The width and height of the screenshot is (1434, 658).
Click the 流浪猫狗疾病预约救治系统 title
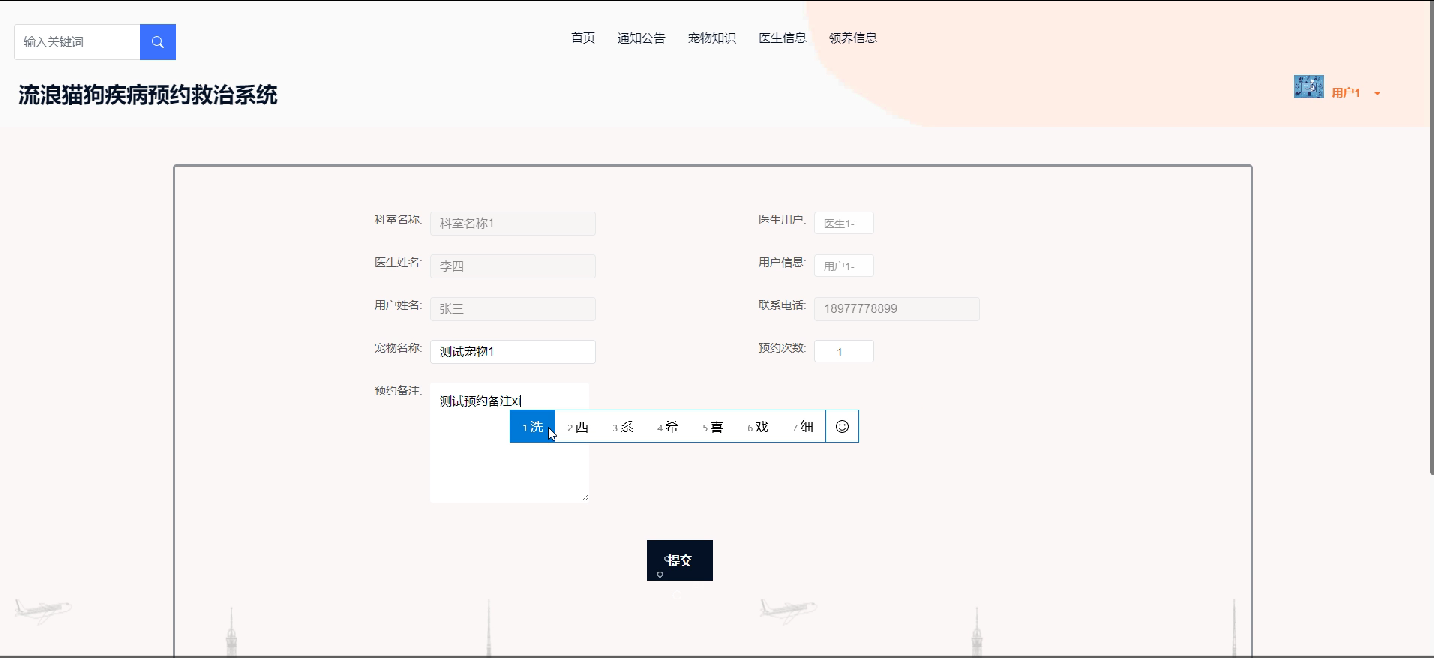pos(148,96)
